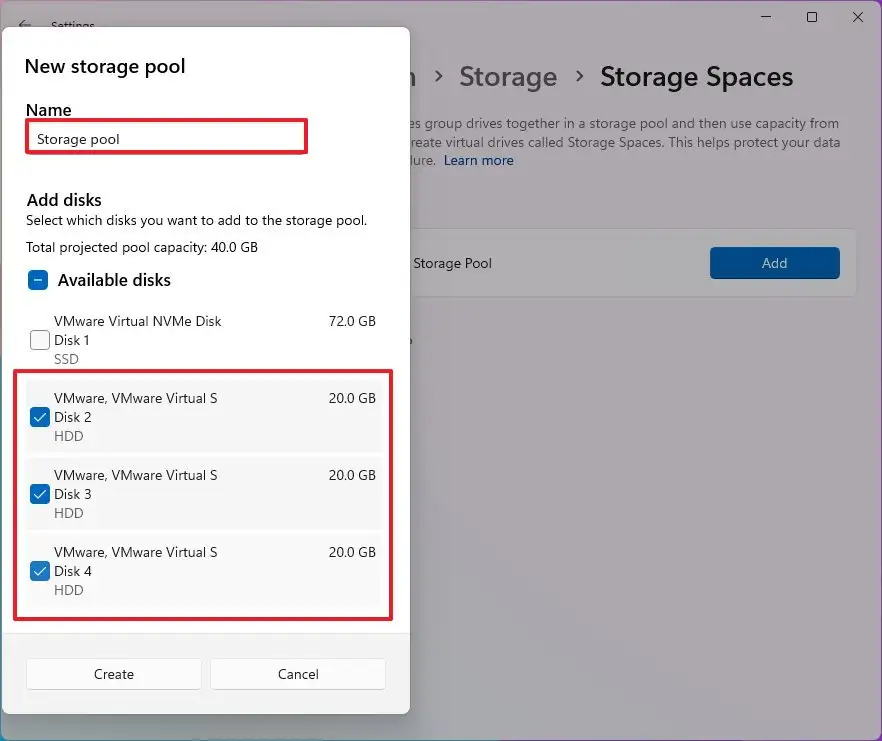Minimize the Settings window
The height and width of the screenshot is (741, 882).
pos(765,17)
